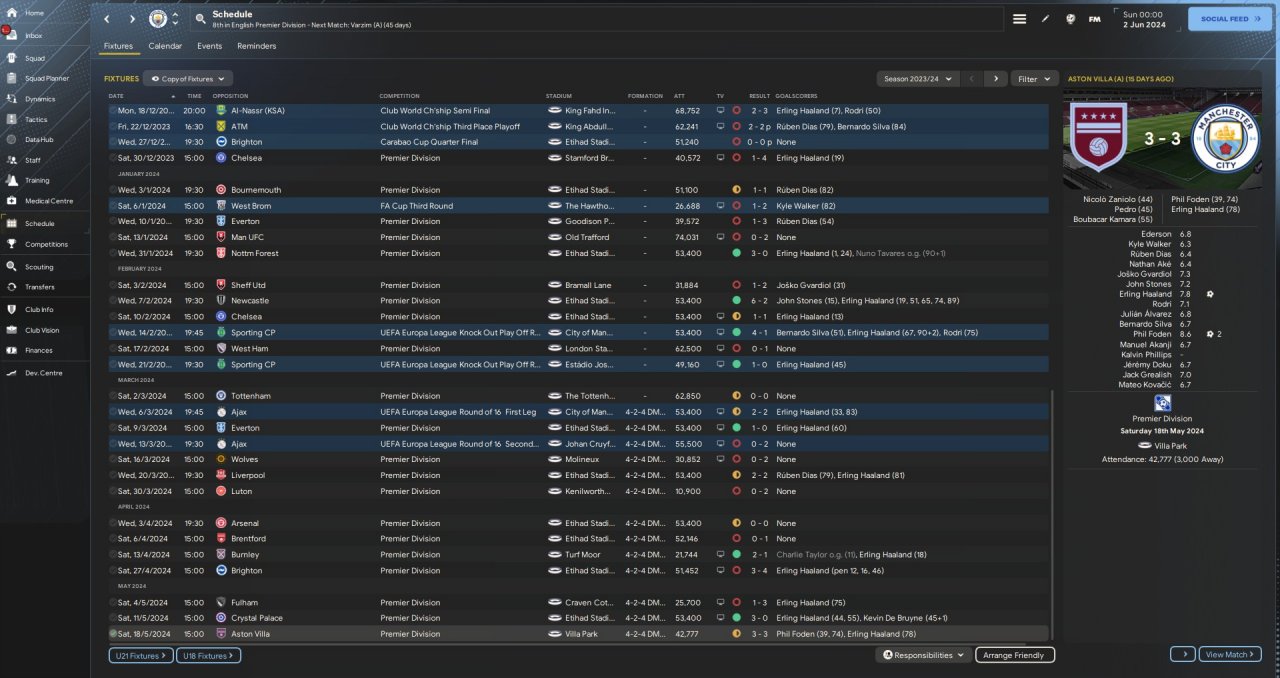Click the TV icon on ATM row
1280x678 pixels.
[720, 126]
